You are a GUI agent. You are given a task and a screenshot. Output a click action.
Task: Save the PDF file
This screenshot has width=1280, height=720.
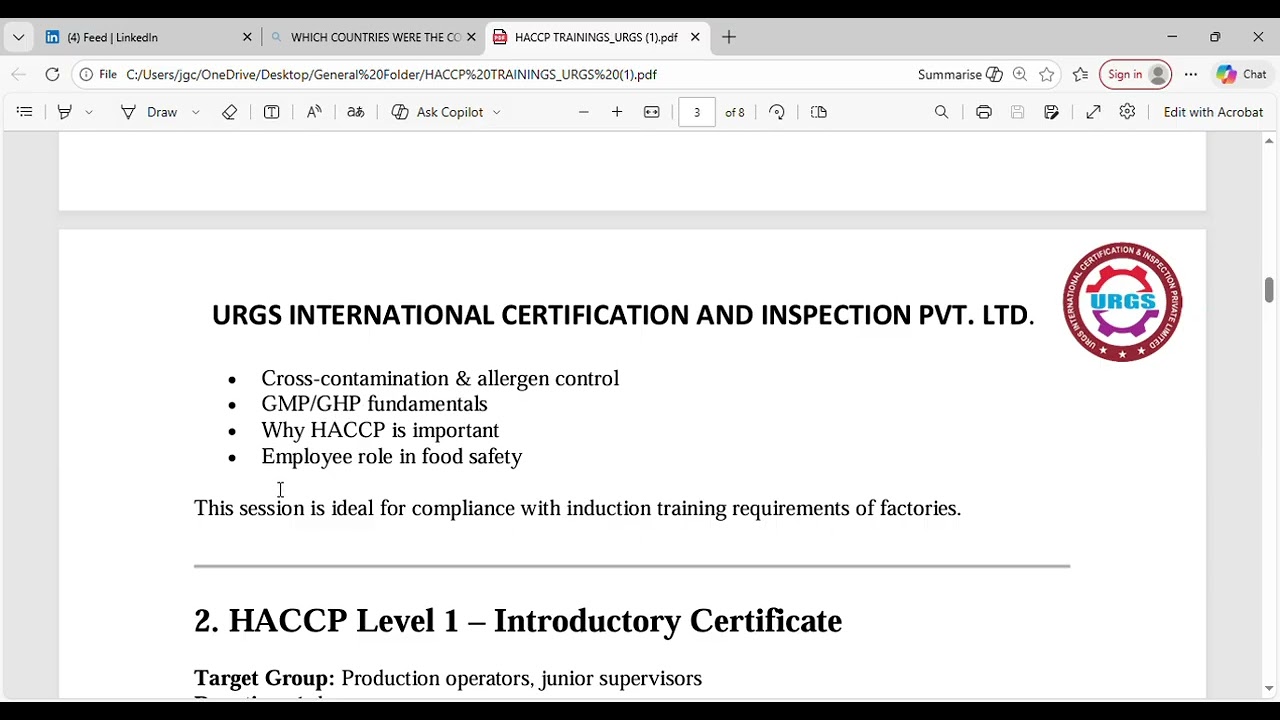(1017, 112)
